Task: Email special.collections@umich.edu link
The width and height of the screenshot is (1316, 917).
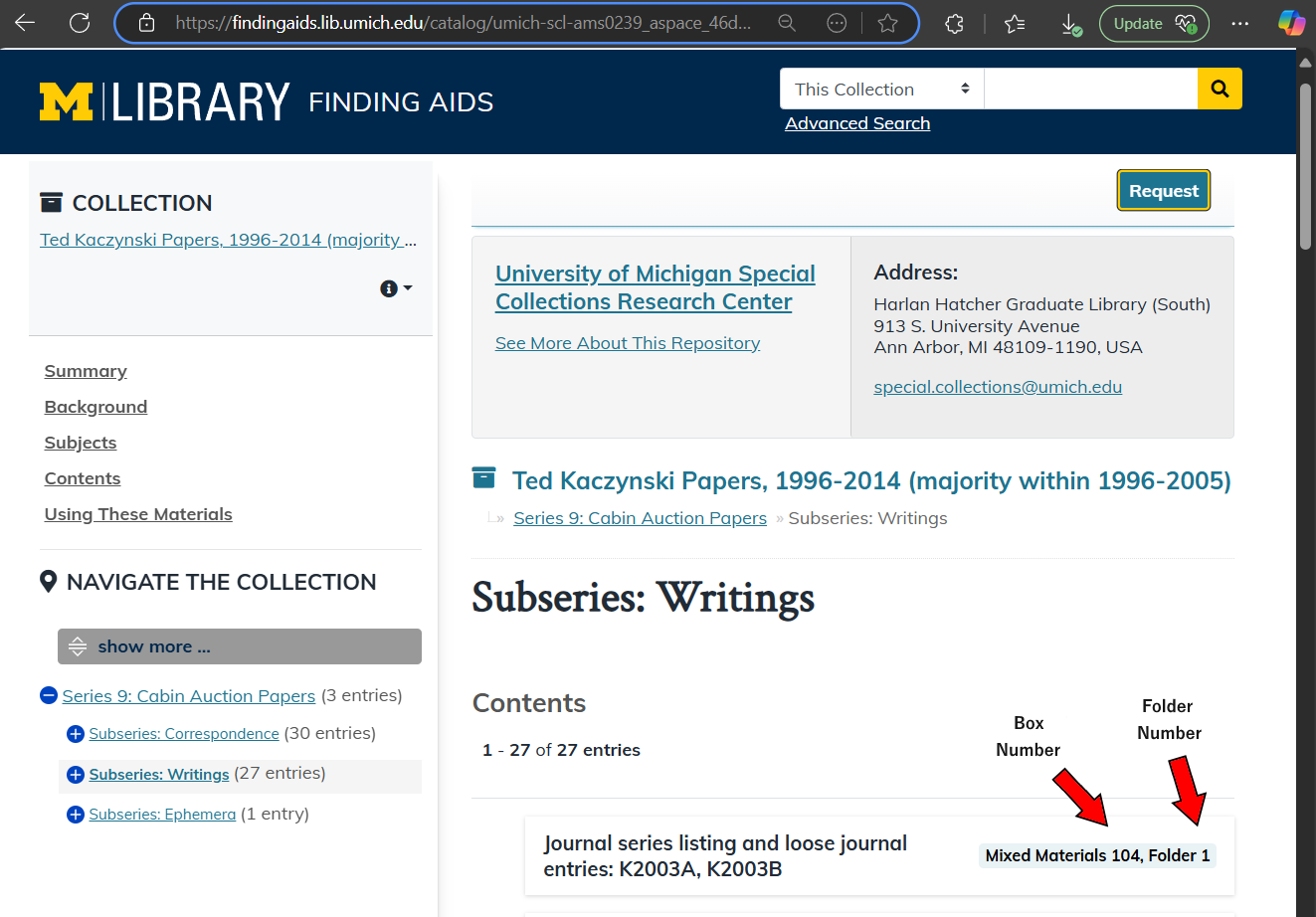Action: click(x=998, y=387)
